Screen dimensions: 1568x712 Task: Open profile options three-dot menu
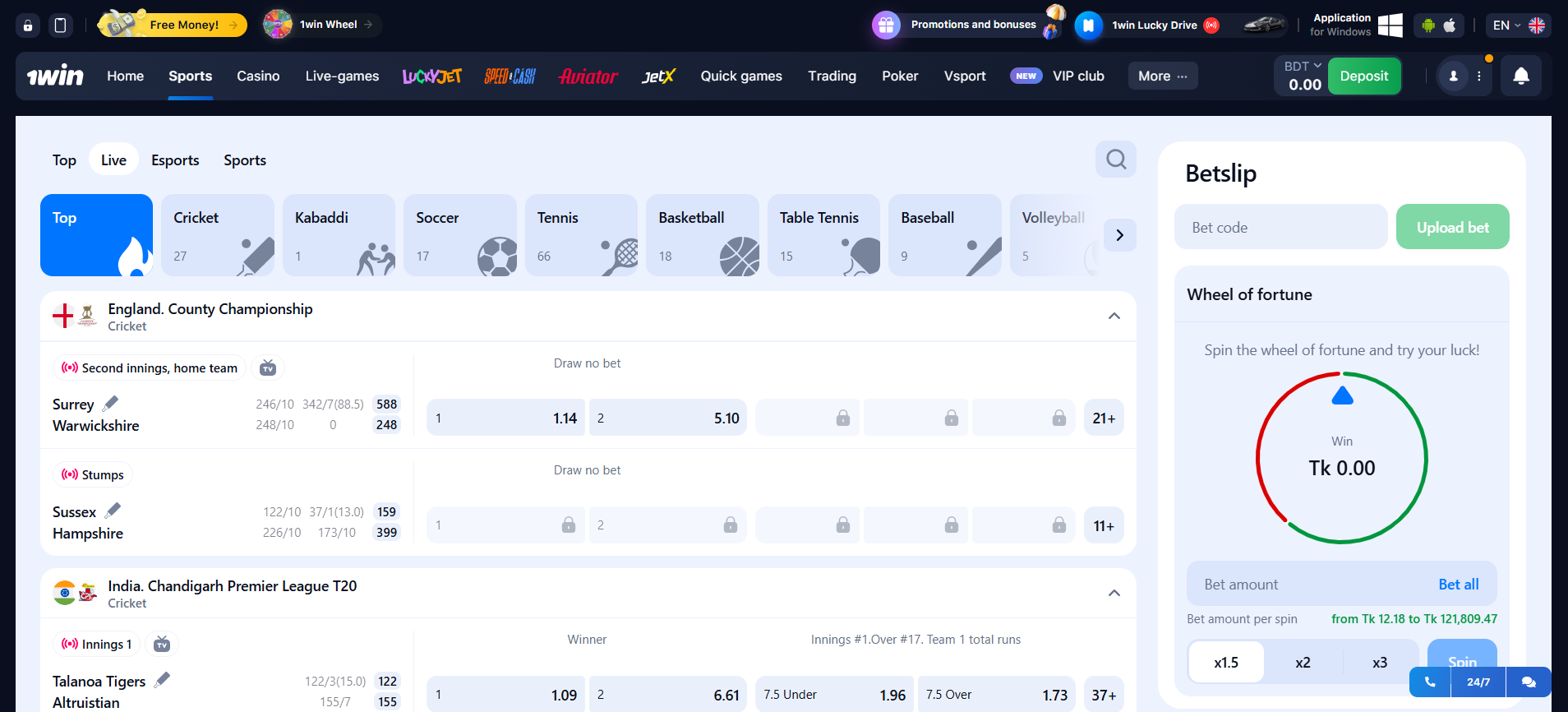(1479, 76)
